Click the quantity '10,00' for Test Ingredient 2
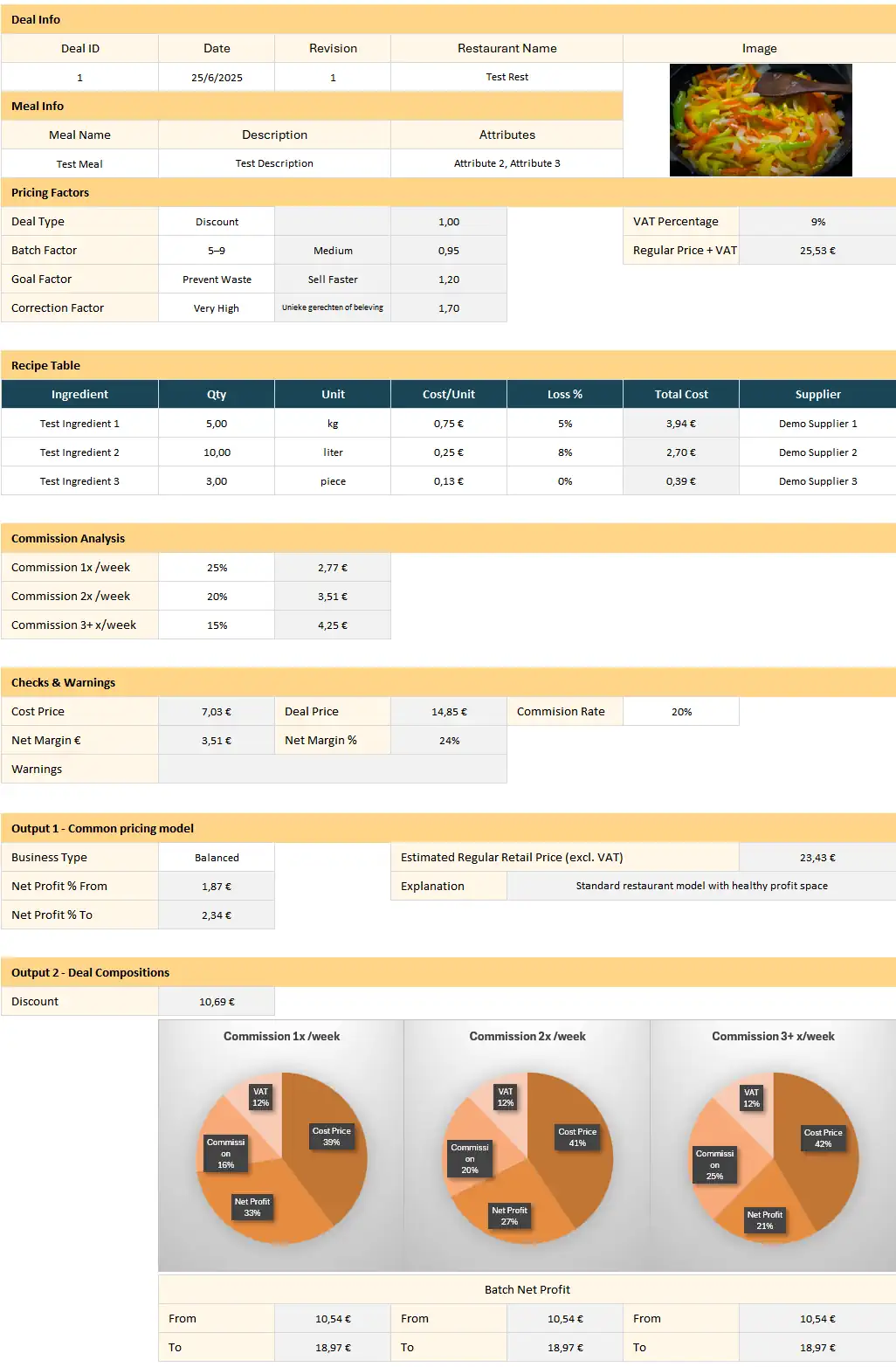The width and height of the screenshot is (896, 1367). 217,452
